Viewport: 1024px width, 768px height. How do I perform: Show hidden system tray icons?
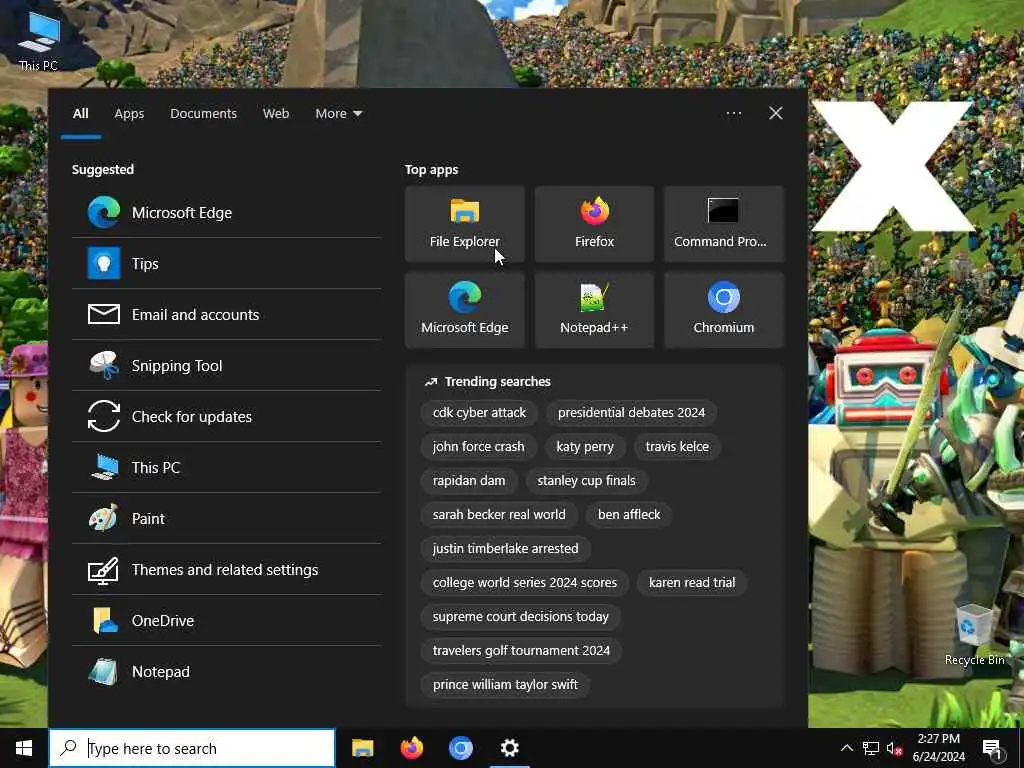click(x=846, y=748)
